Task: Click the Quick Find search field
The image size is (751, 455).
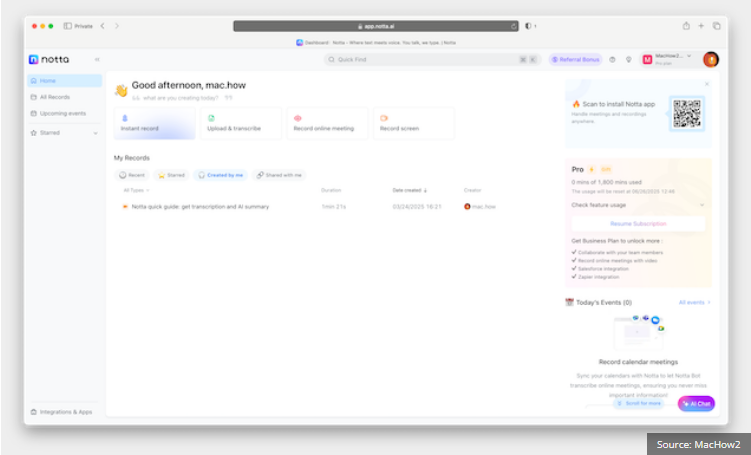Action: click(432, 59)
